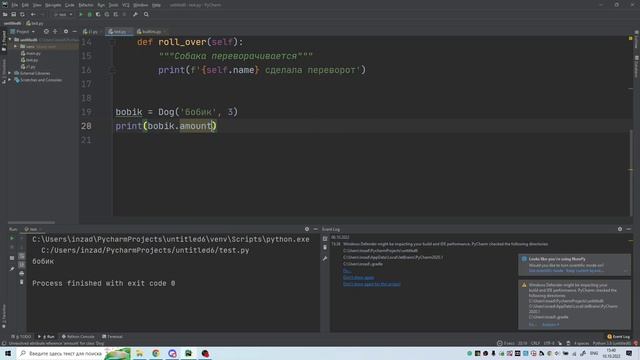Hide the Event Log panel
The image size is (640, 360).
tap(629, 229)
